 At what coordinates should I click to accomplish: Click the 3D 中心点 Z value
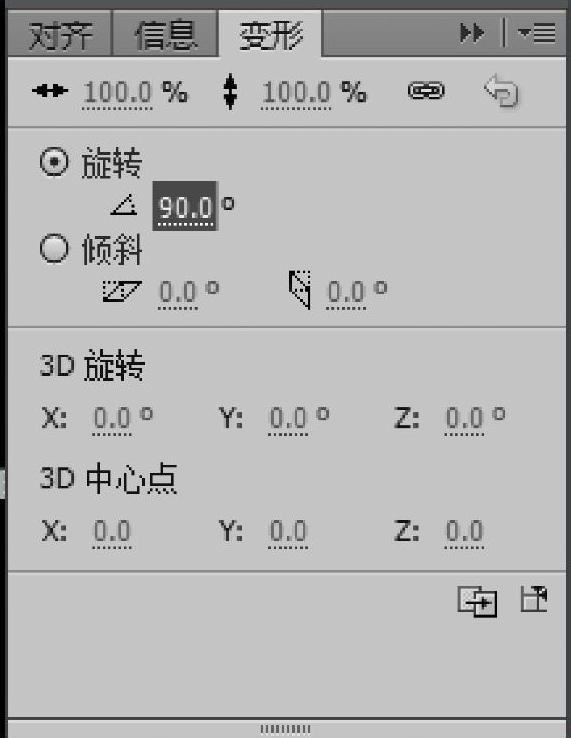pos(464,531)
